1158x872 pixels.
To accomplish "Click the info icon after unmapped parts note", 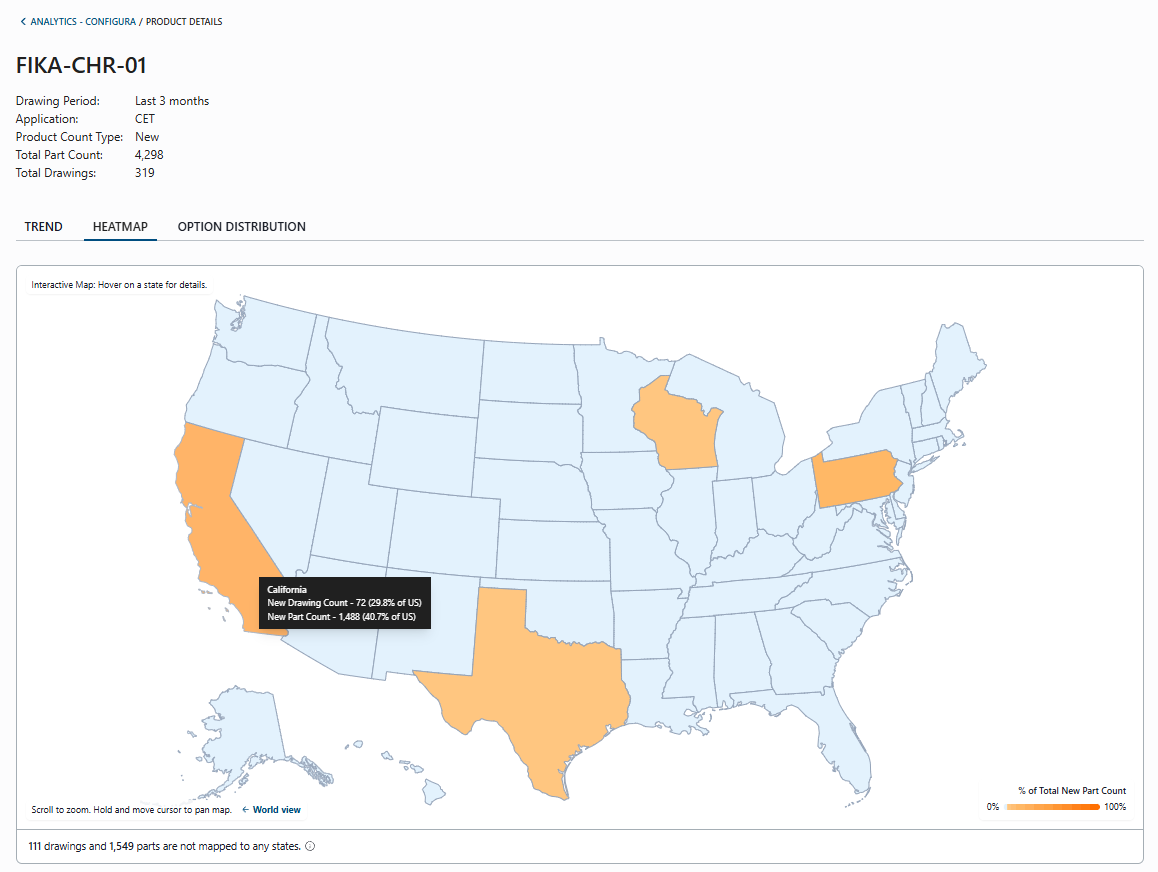I will (310, 846).
